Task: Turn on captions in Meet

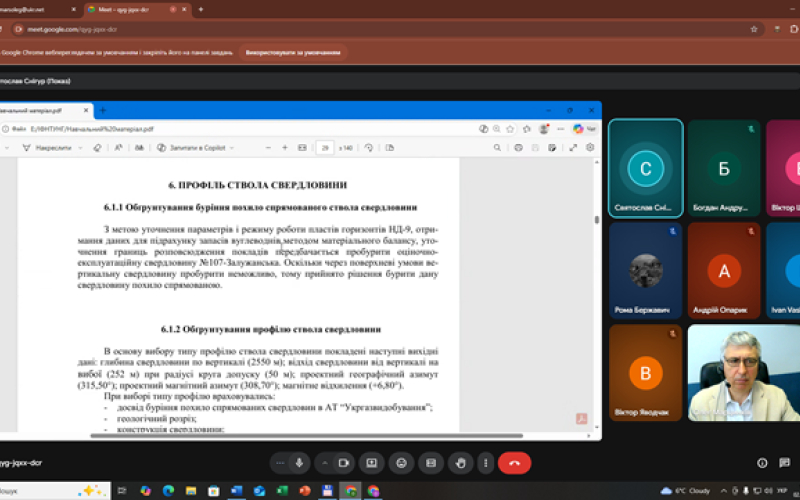Action: point(430,462)
